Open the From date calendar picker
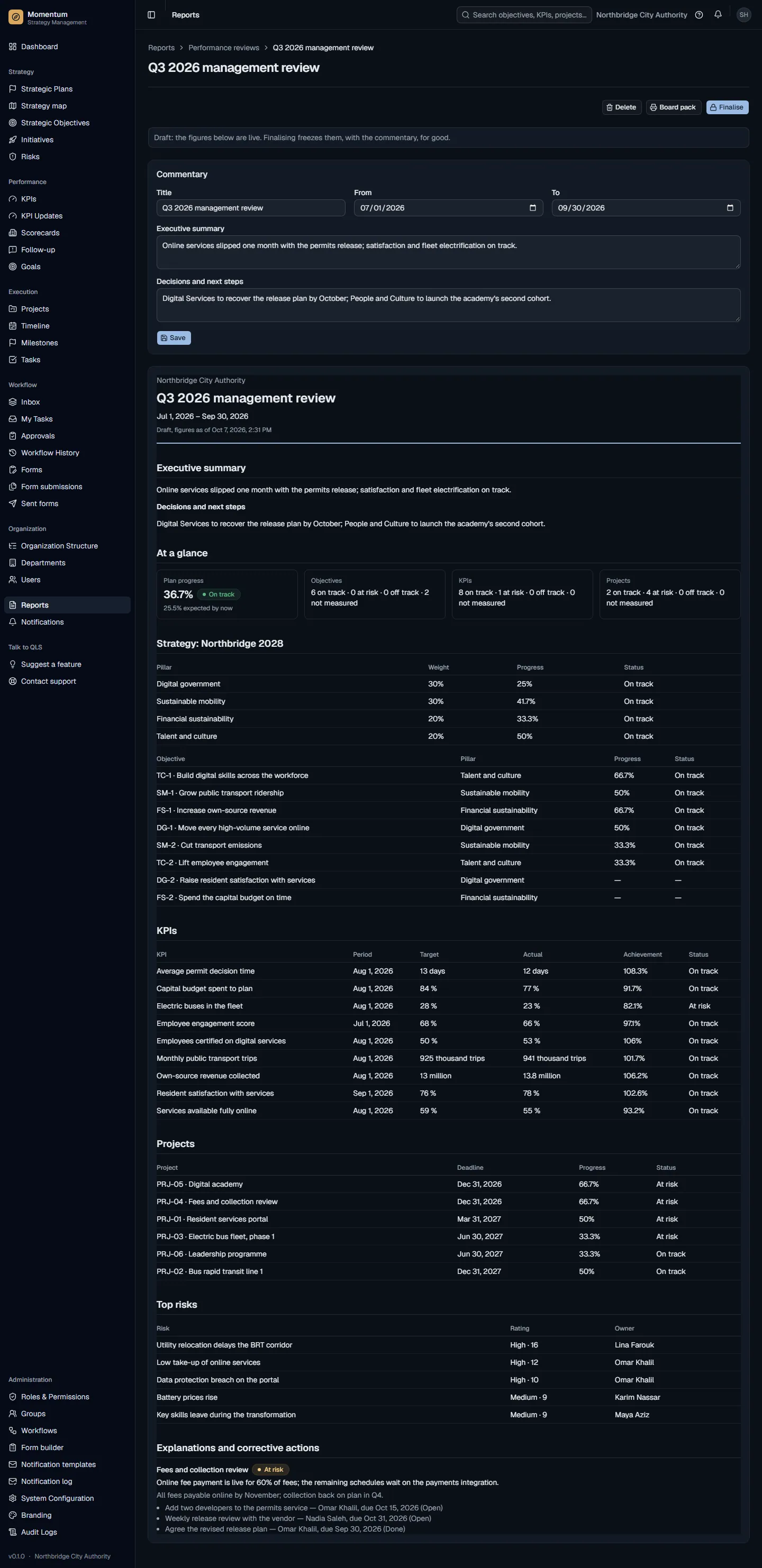 [533, 207]
